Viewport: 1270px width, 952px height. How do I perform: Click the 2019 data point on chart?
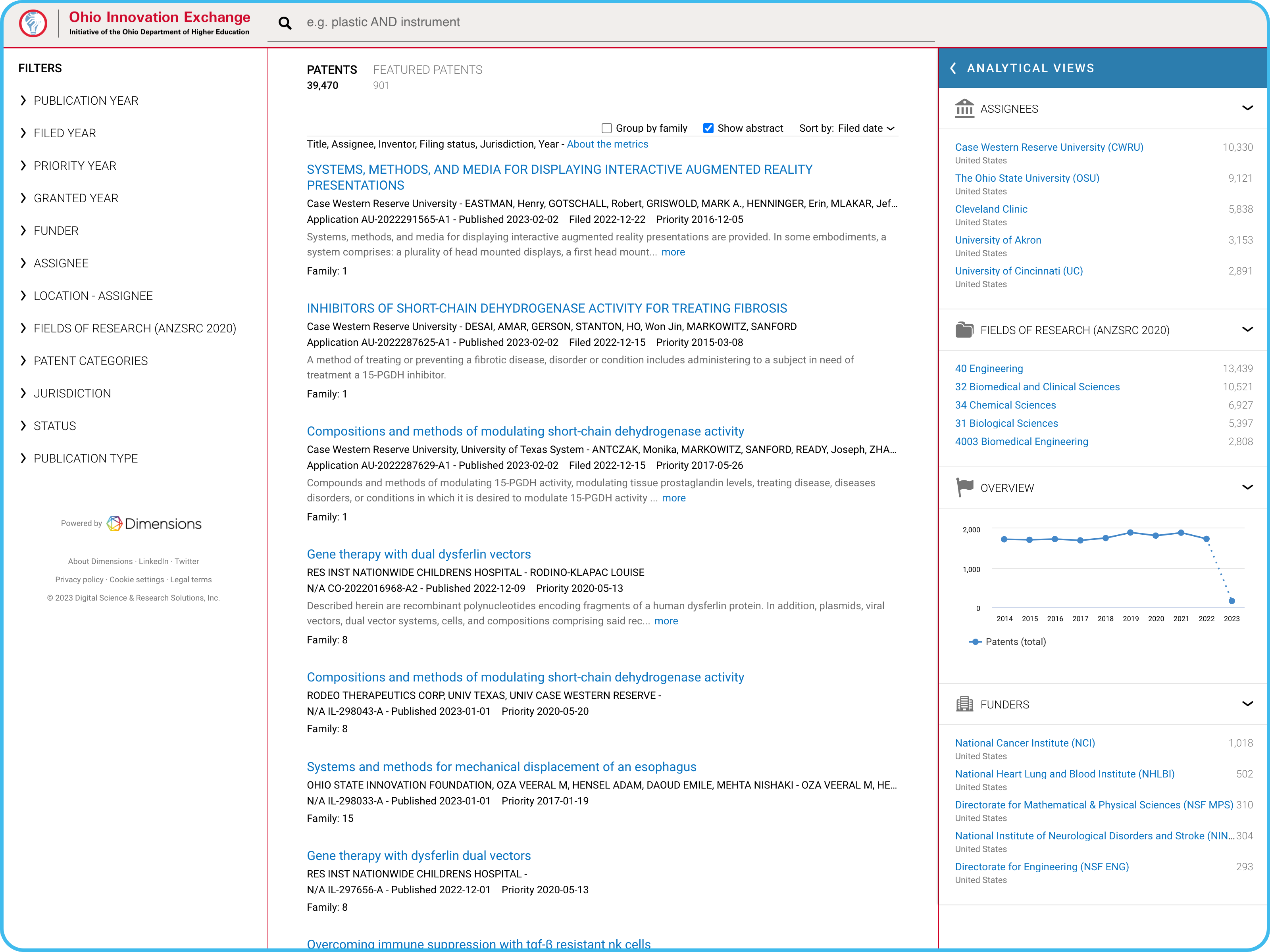pyautogui.click(x=1130, y=532)
